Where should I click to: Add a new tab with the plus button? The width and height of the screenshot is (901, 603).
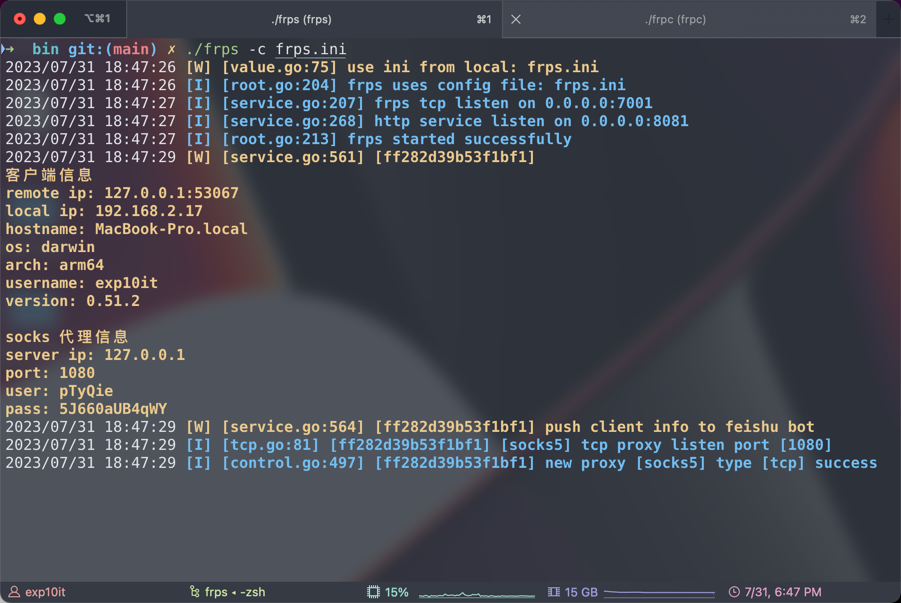pyautogui.click(x=888, y=20)
